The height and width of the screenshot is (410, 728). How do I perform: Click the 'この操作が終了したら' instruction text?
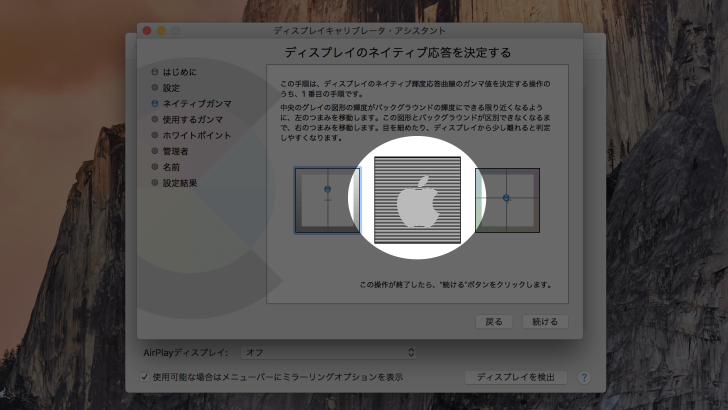(x=455, y=285)
